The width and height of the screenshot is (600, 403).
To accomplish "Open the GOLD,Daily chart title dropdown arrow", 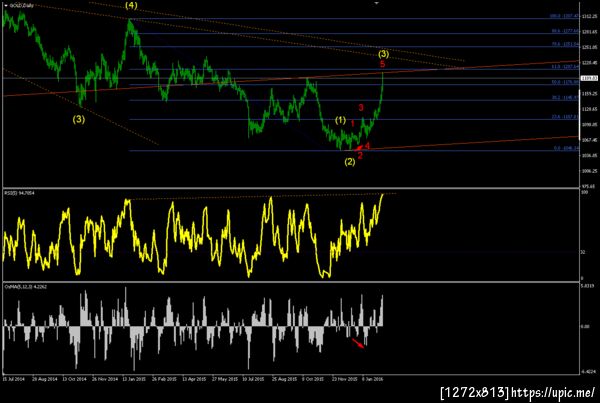I will tap(6, 6).
